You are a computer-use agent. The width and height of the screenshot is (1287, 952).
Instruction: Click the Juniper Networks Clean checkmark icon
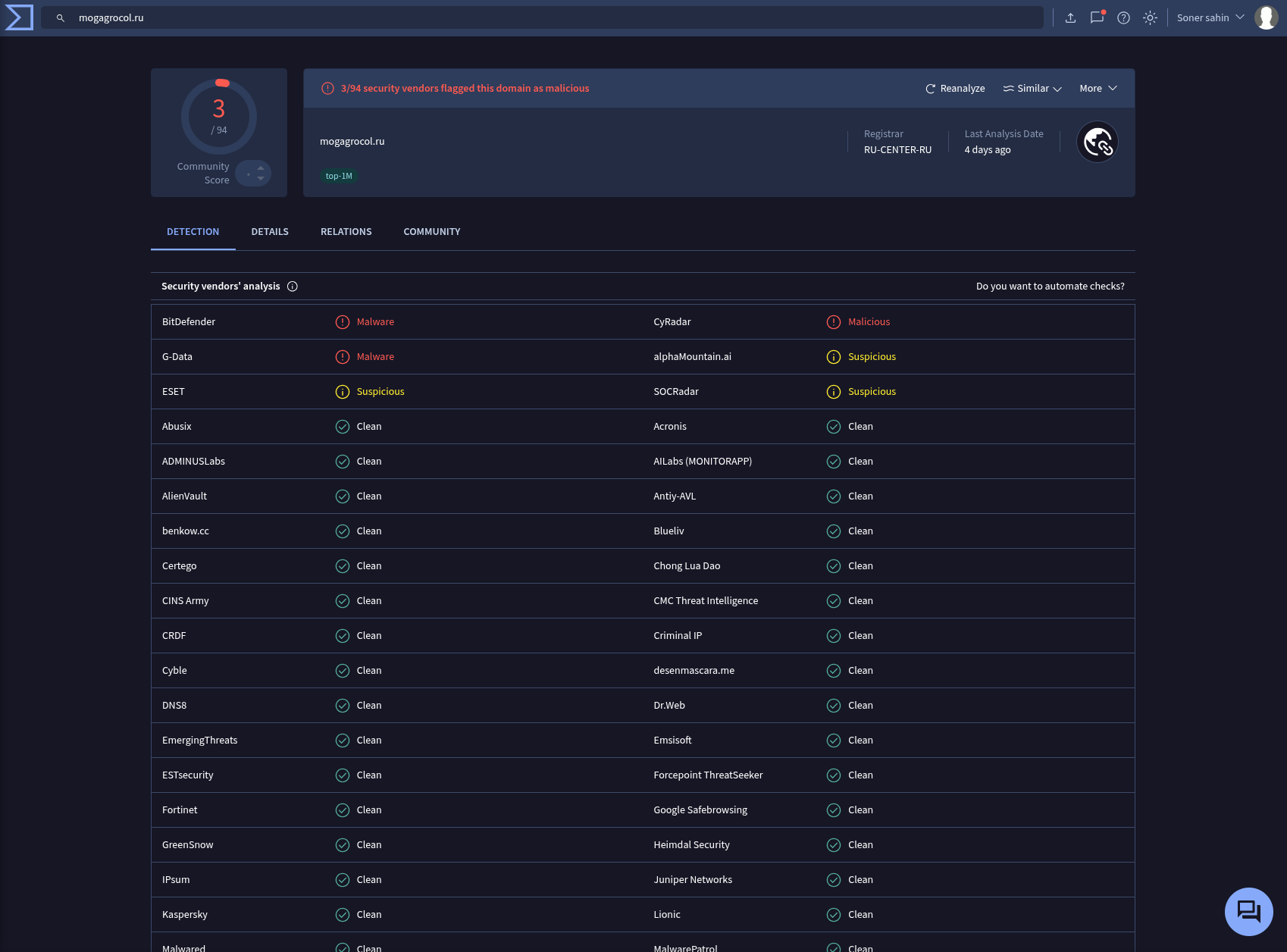(834, 880)
